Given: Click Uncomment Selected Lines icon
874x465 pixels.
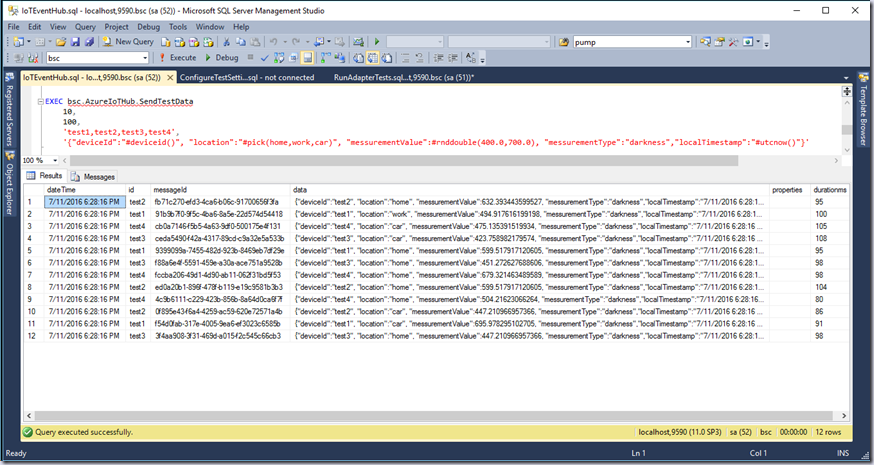Looking at the screenshot, I should coord(419,57).
